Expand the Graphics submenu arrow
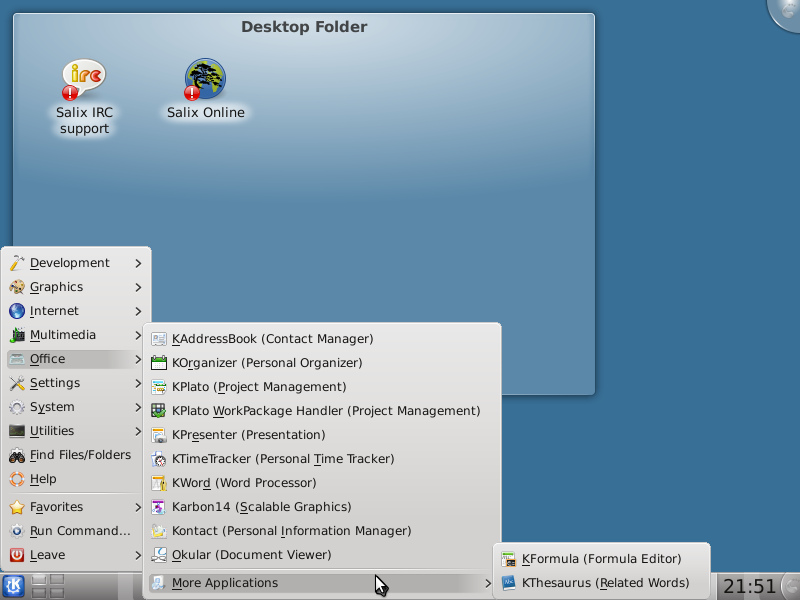 tap(138, 287)
